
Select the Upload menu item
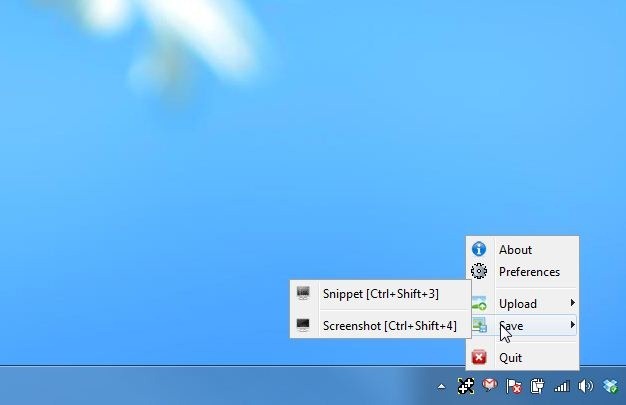click(x=522, y=304)
